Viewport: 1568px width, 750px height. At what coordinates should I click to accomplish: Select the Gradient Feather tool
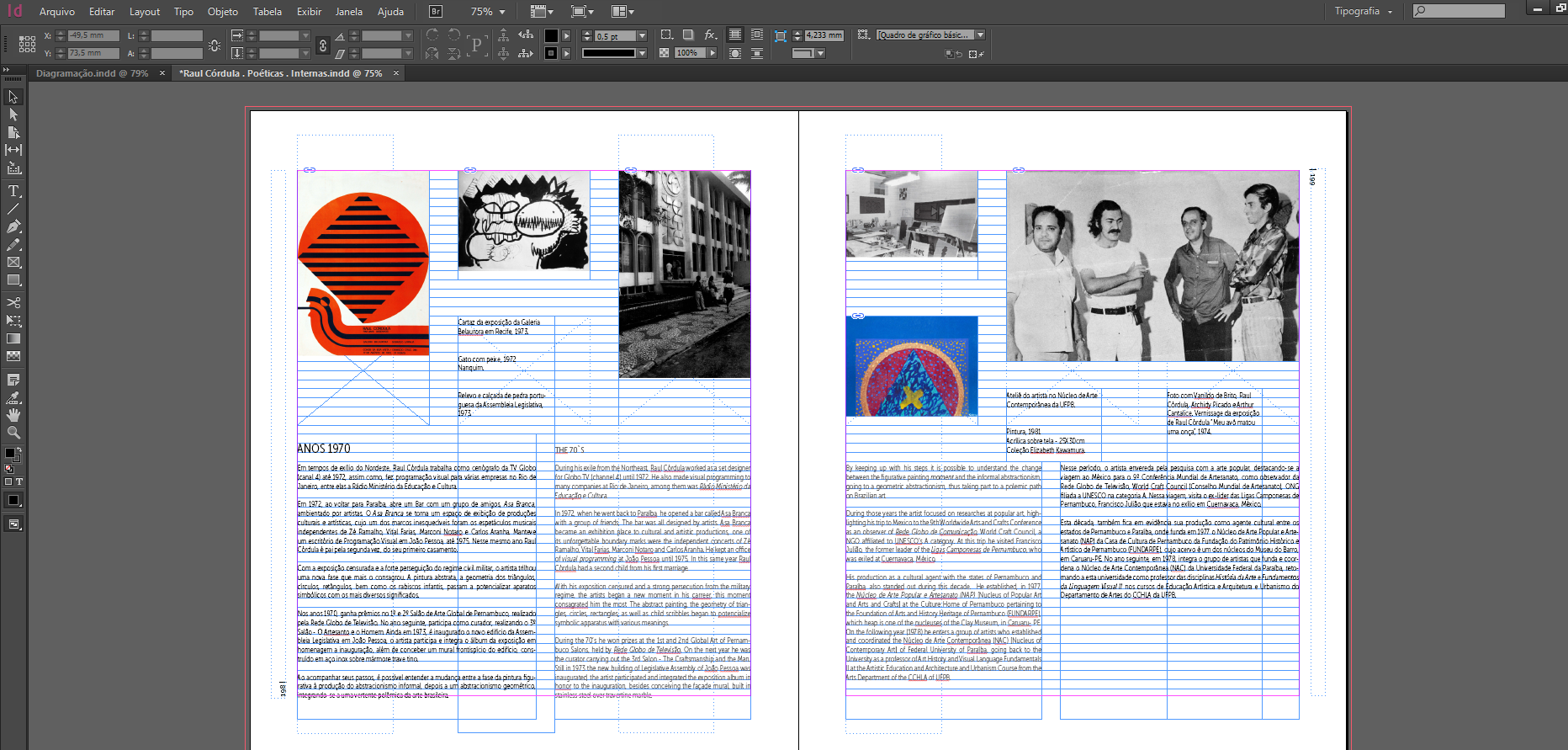click(13, 356)
